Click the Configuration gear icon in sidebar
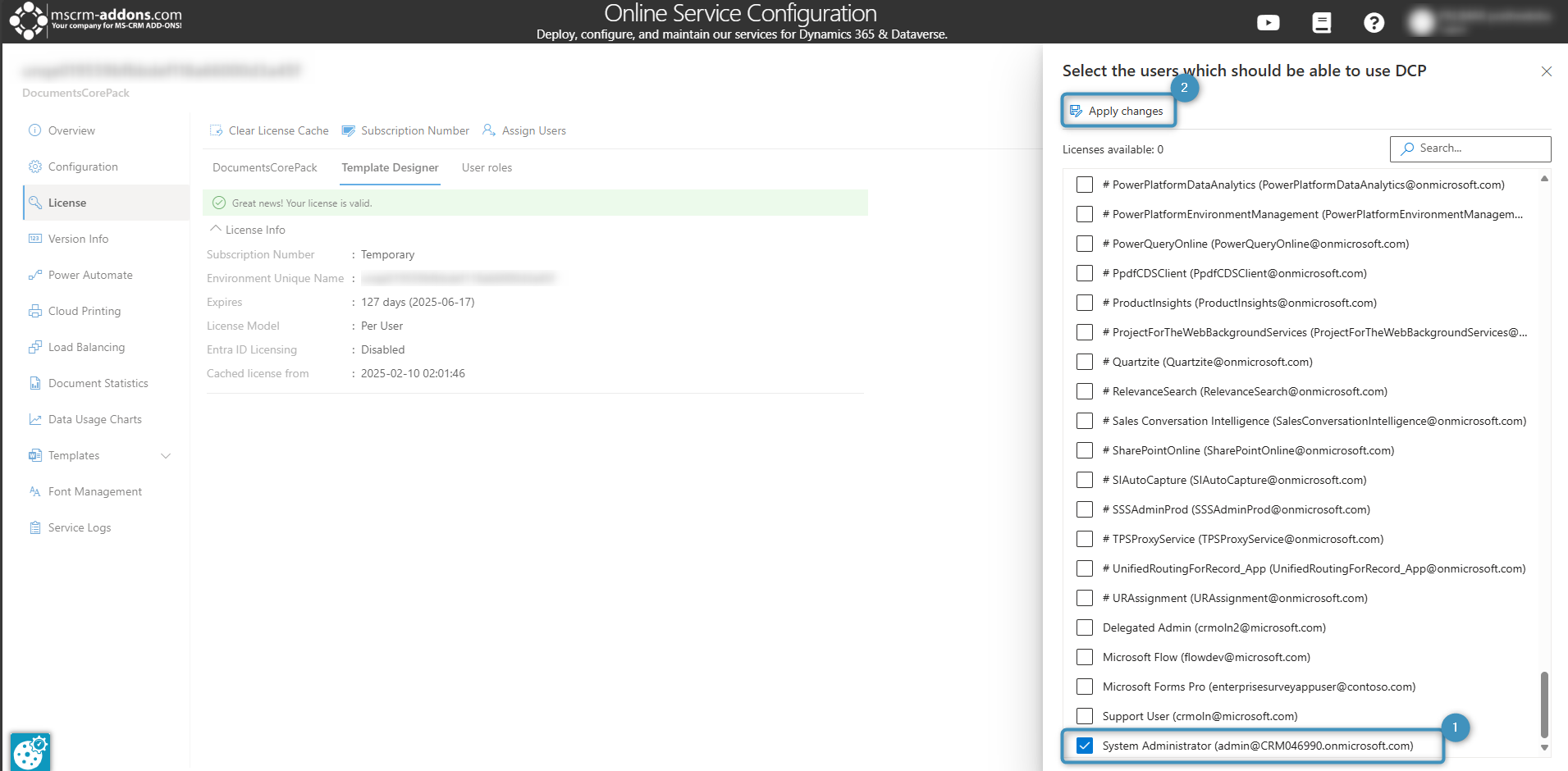 [x=34, y=167]
